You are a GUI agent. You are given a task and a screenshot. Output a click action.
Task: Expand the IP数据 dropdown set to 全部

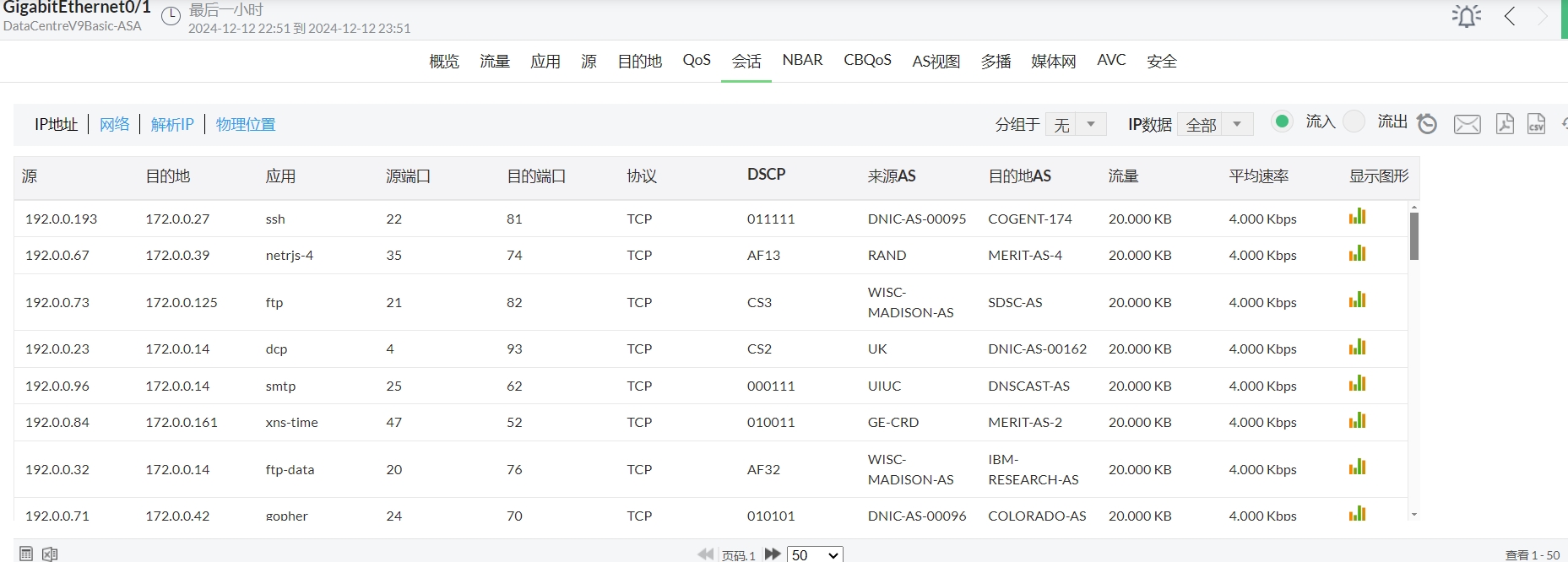tap(1236, 125)
